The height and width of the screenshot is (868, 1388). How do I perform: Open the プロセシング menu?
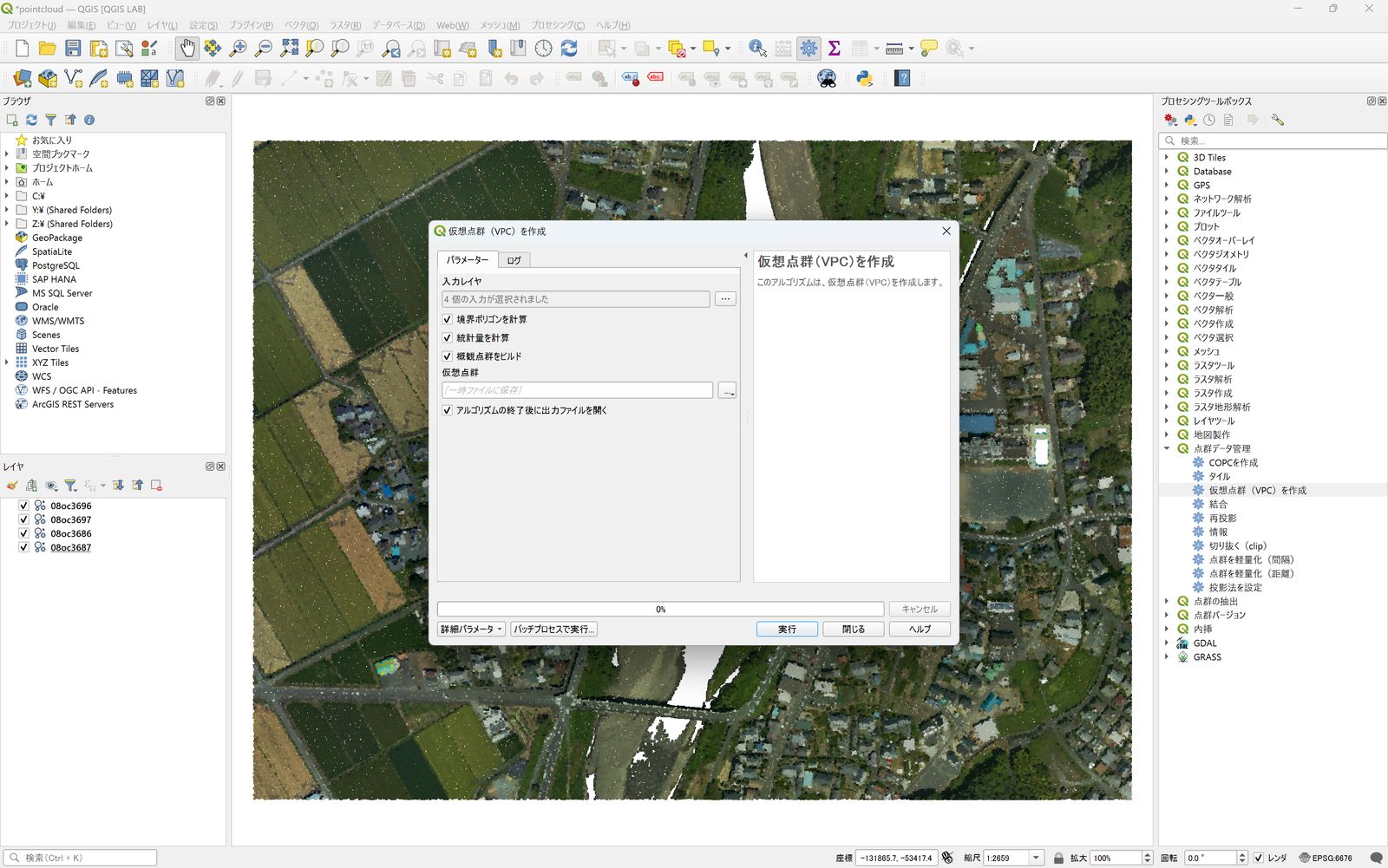point(558,25)
